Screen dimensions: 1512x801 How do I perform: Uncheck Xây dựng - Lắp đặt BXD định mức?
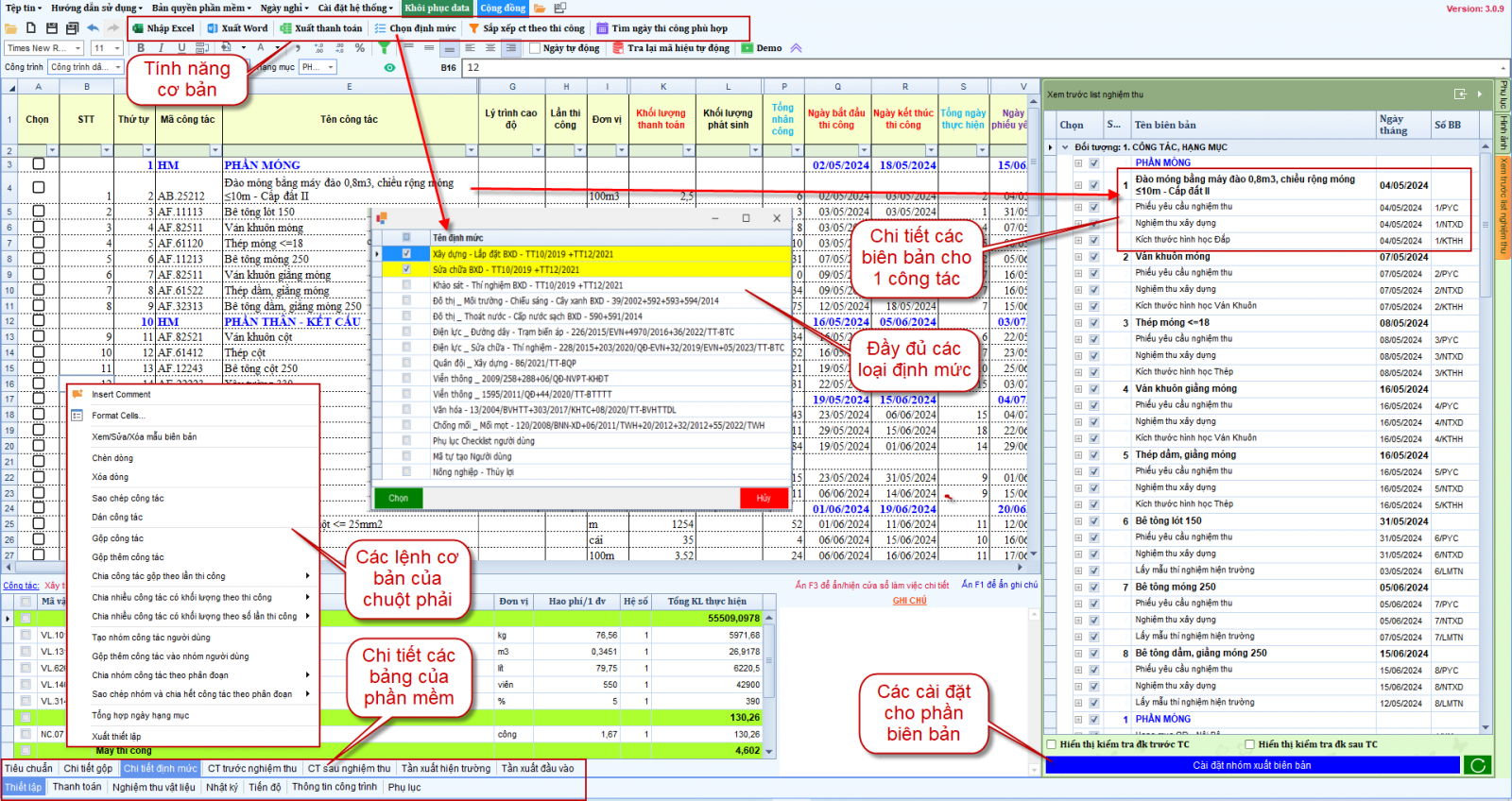[406, 253]
